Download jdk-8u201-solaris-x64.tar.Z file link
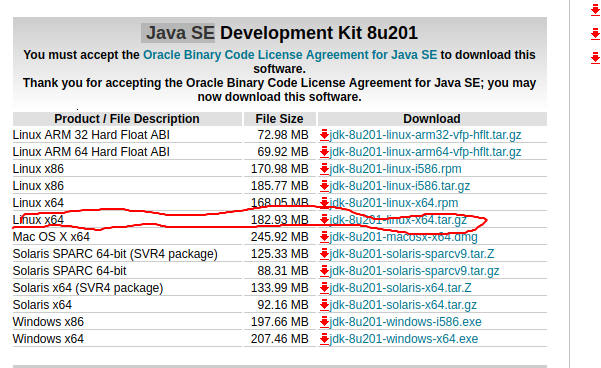This screenshot has width=601, height=368. pos(401,288)
